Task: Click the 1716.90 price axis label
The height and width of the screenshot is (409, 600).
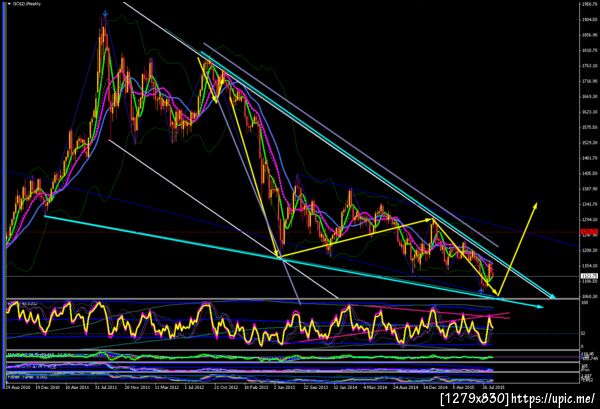Action: click(x=590, y=81)
